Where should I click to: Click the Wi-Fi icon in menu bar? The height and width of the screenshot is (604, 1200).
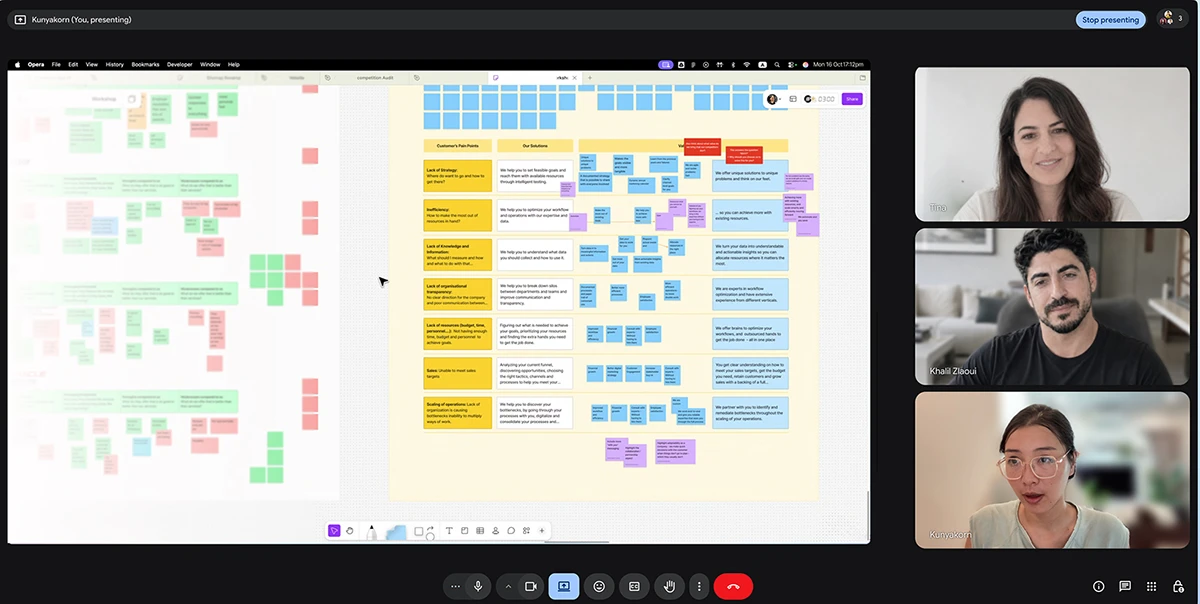tap(747, 64)
